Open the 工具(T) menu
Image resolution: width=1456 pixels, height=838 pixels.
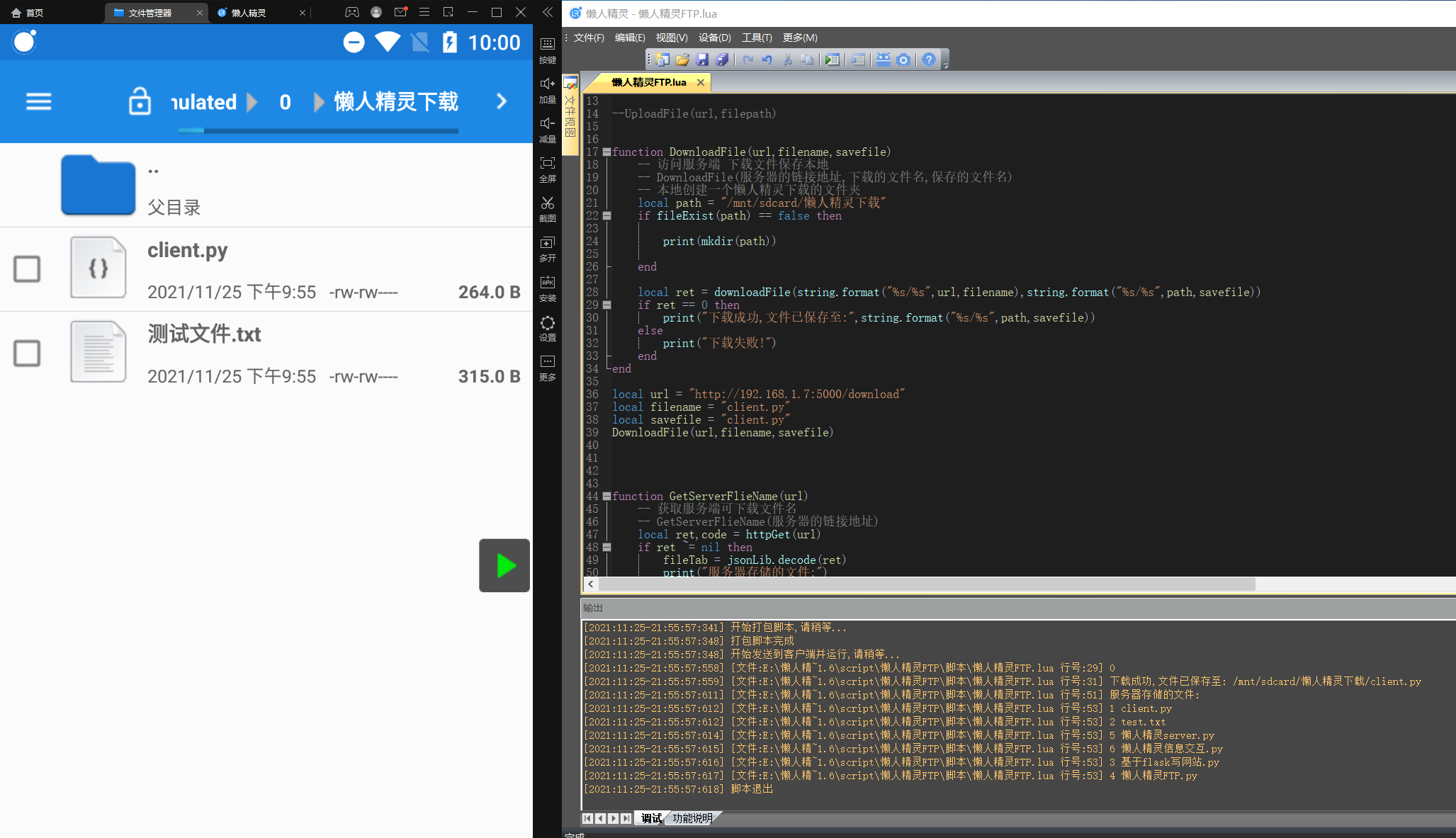click(x=757, y=38)
